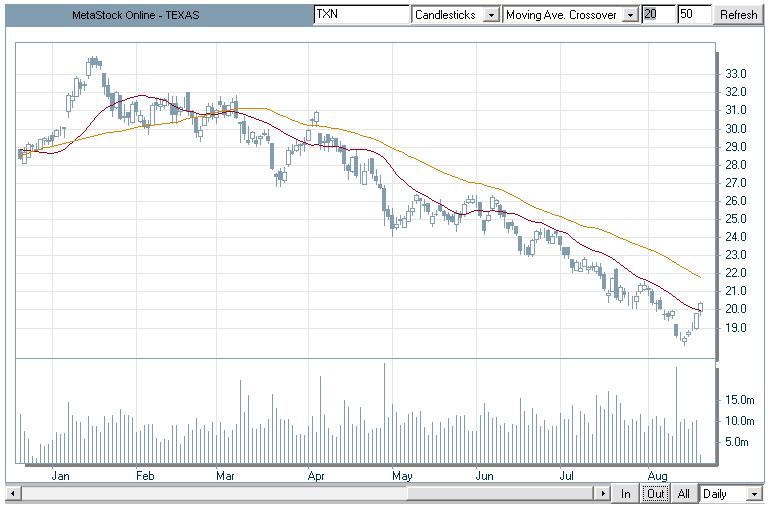
Task: Click the Apr label on the time axis
Action: click(x=316, y=476)
